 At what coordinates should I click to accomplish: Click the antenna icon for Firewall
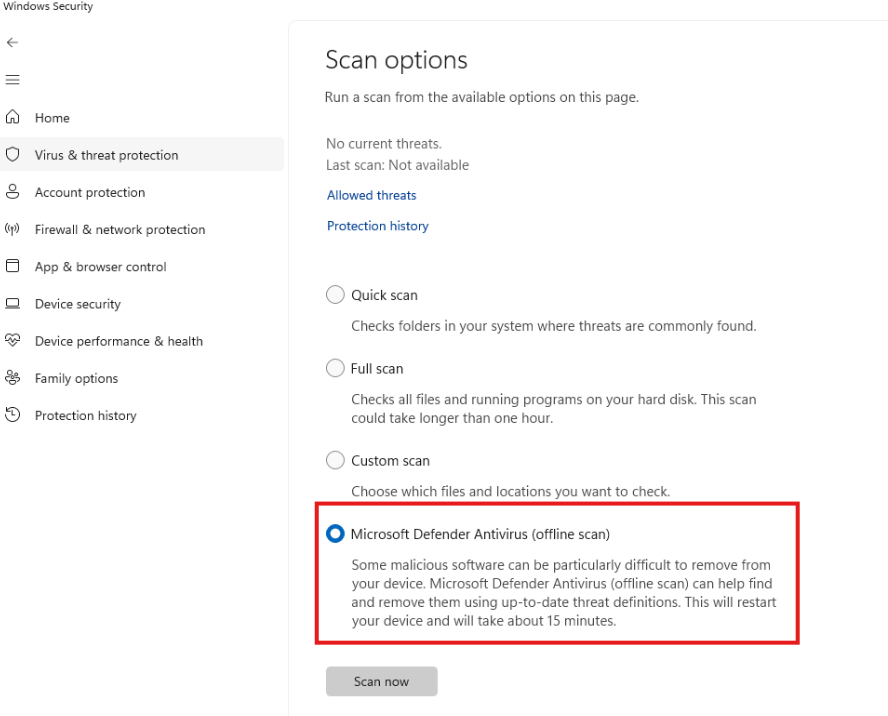(12, 229)
